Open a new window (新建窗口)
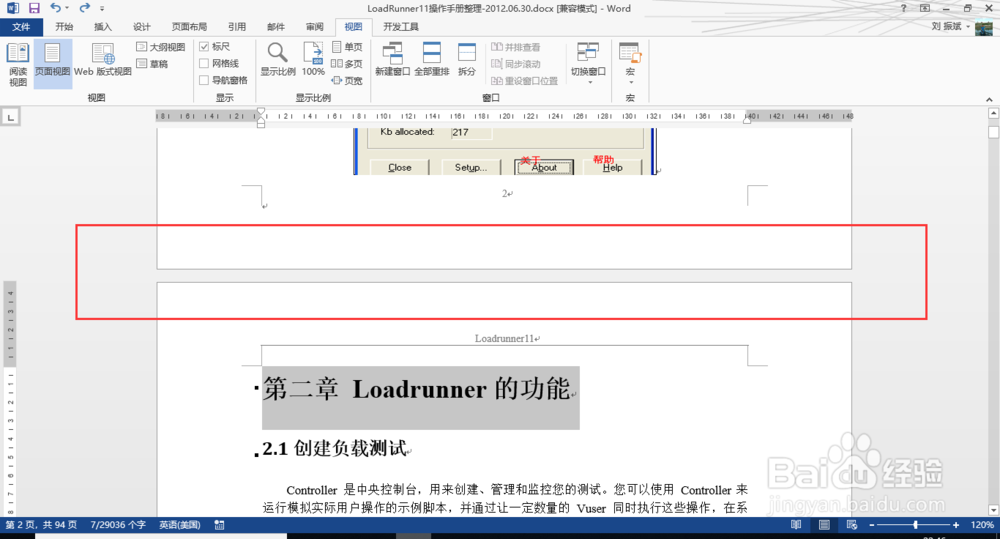Viewport: 1000px width, 539px height. (392, 59)
